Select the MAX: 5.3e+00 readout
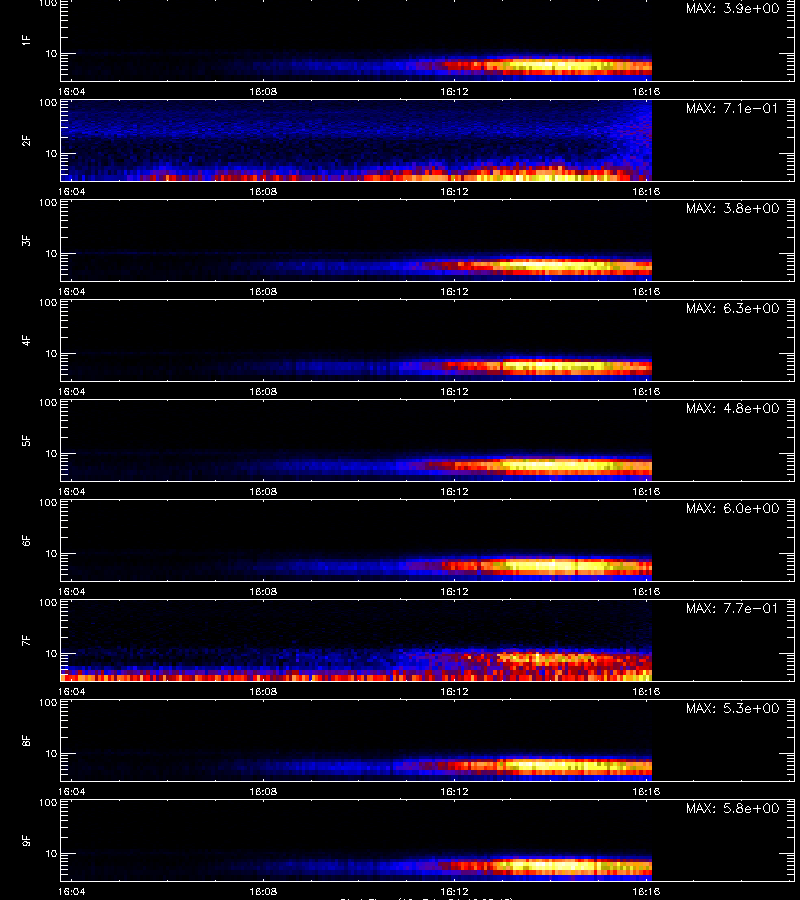Viewport: 800px width, 900px height. click(x=732, y=708)
